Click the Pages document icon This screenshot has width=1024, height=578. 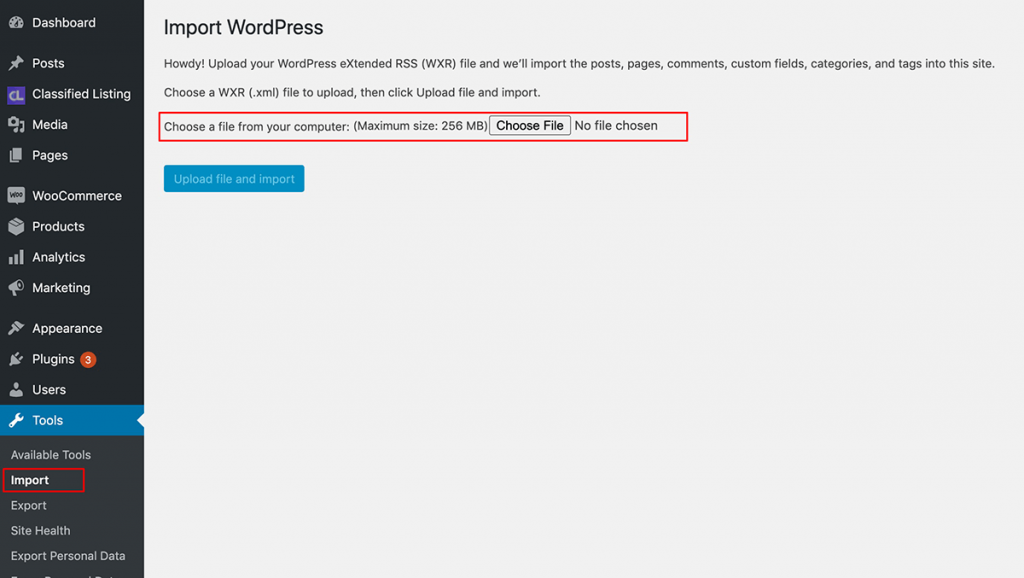16,155
